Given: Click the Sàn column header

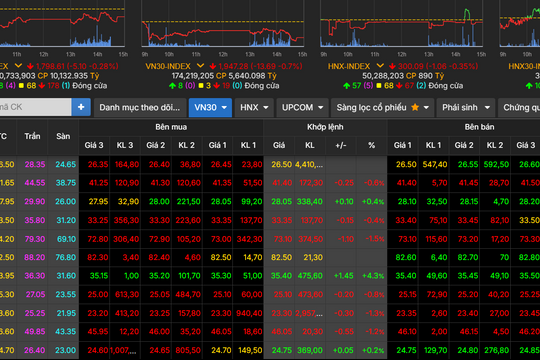Looking at the screenshot, I should (63, 136).
